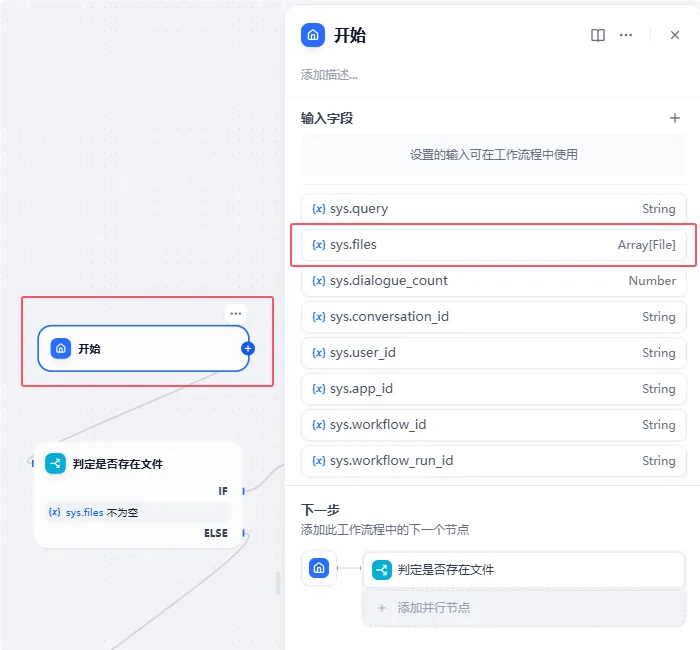700x650 pixels.
Task: Select the 开始 node on canvas
Action: pyautogui.click(x=140, y=349)
